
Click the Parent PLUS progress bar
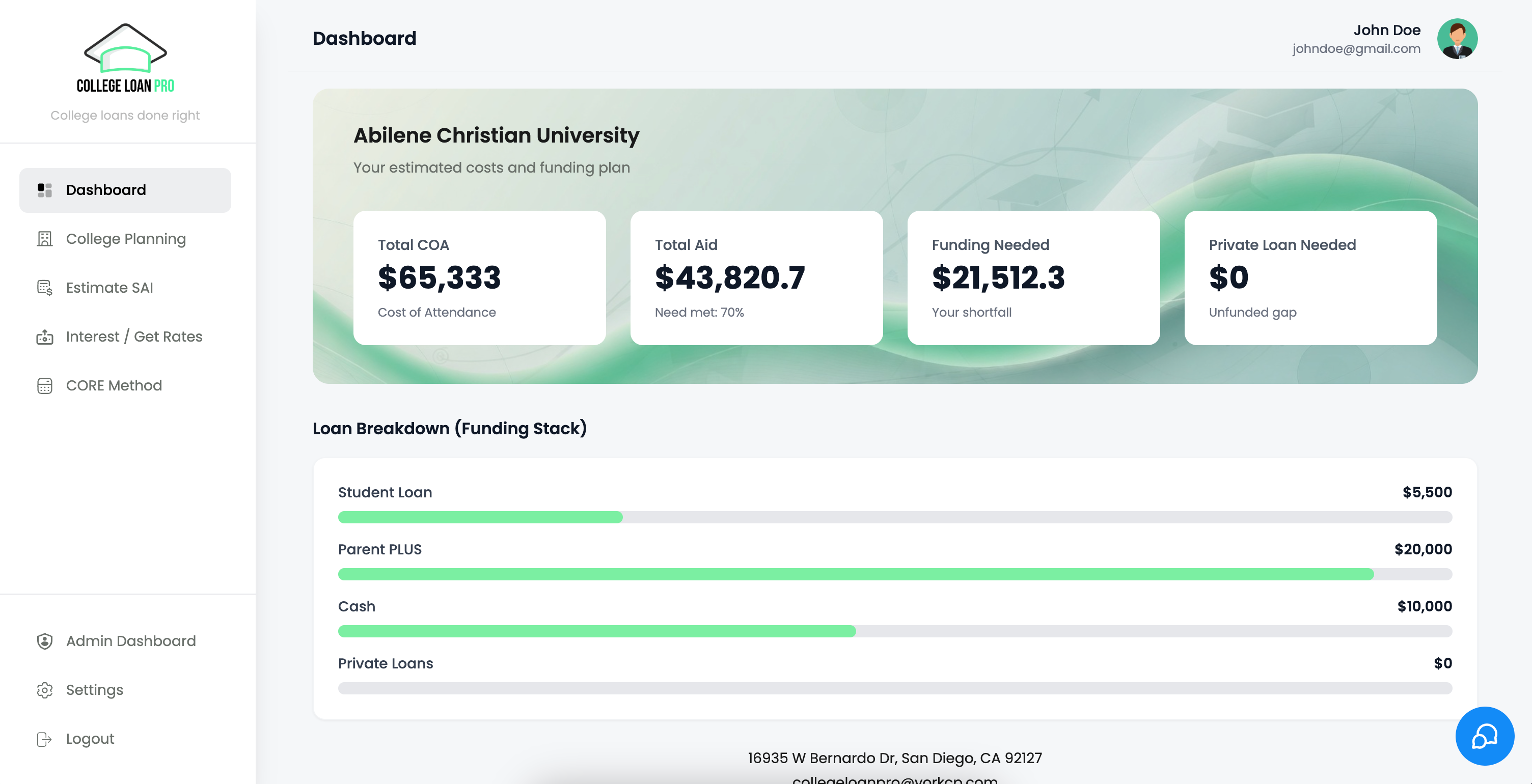tap(894, 574)
